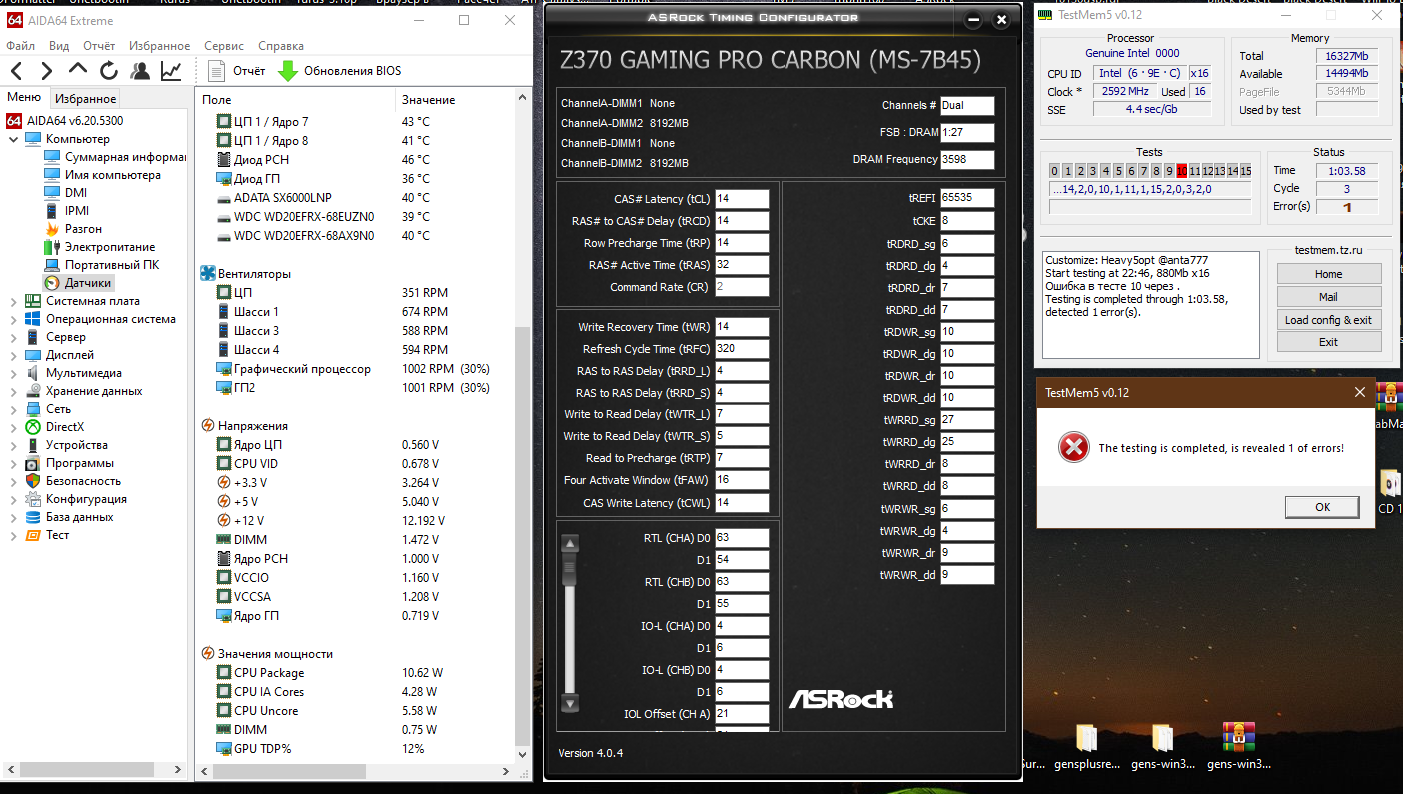Select Имя компьютера tree item
The image size is (1403, 794).
pos(113,175)
